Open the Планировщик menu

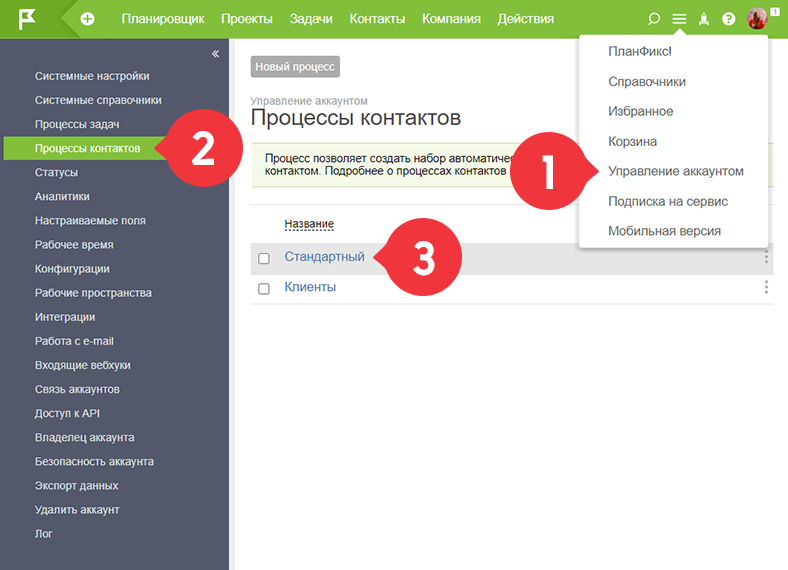click(x=163, y=19)
